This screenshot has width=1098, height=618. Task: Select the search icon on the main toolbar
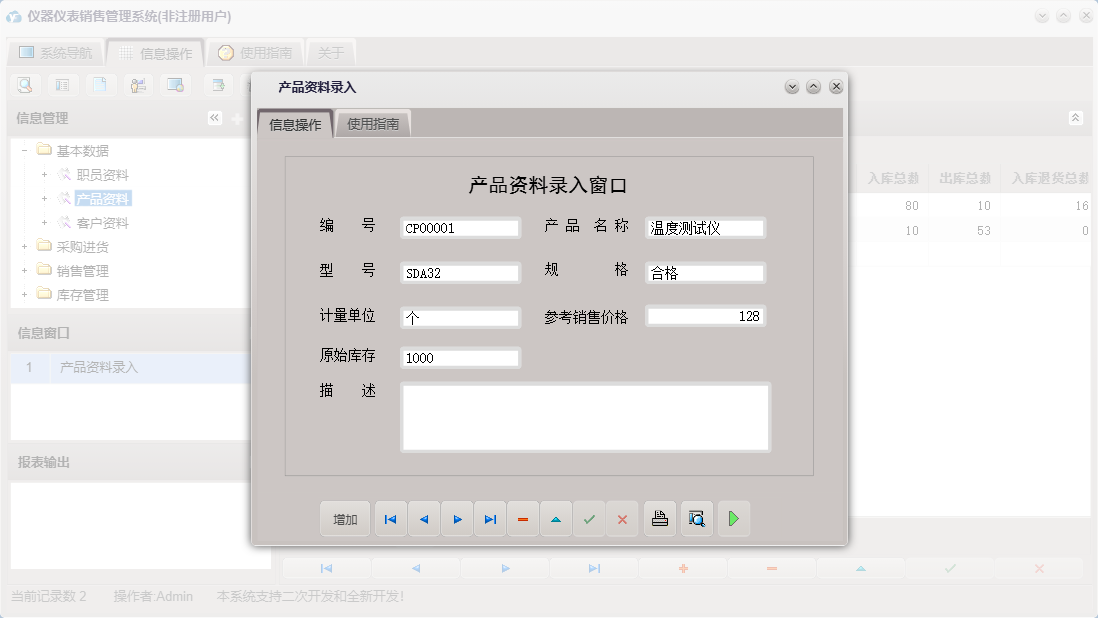pos(24,85)
